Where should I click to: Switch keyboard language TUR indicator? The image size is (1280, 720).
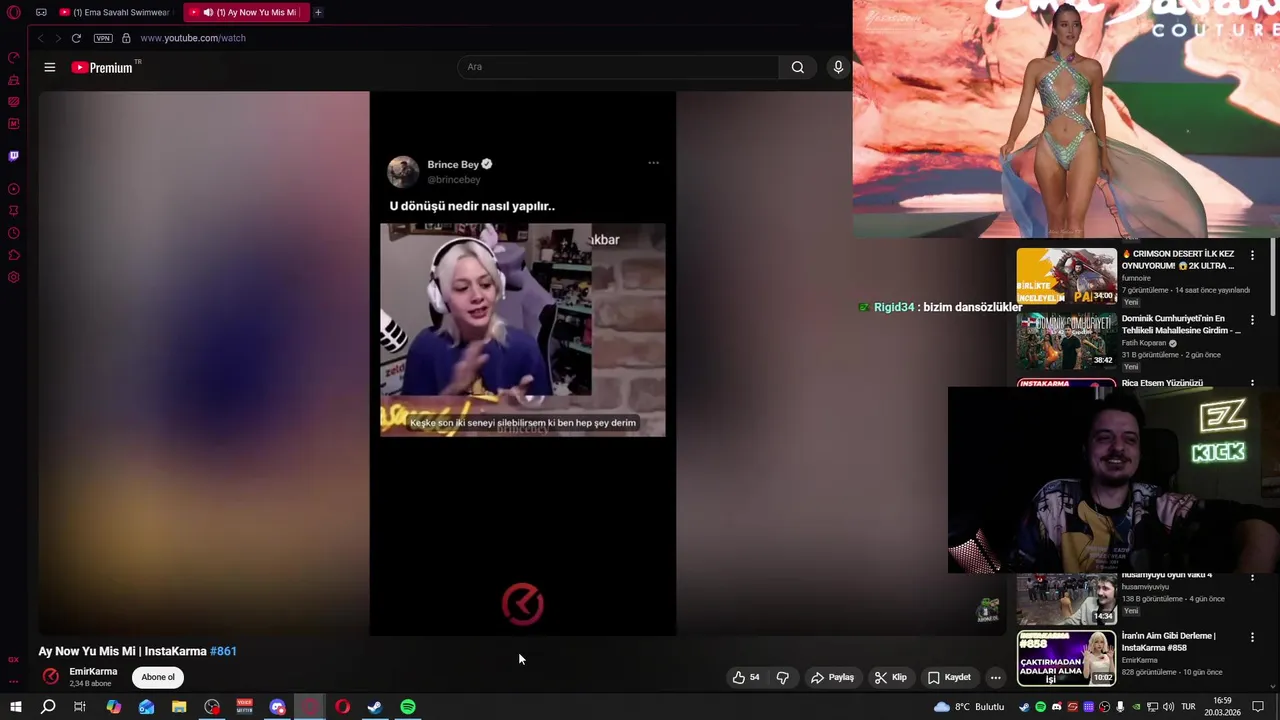[1189, 707]
